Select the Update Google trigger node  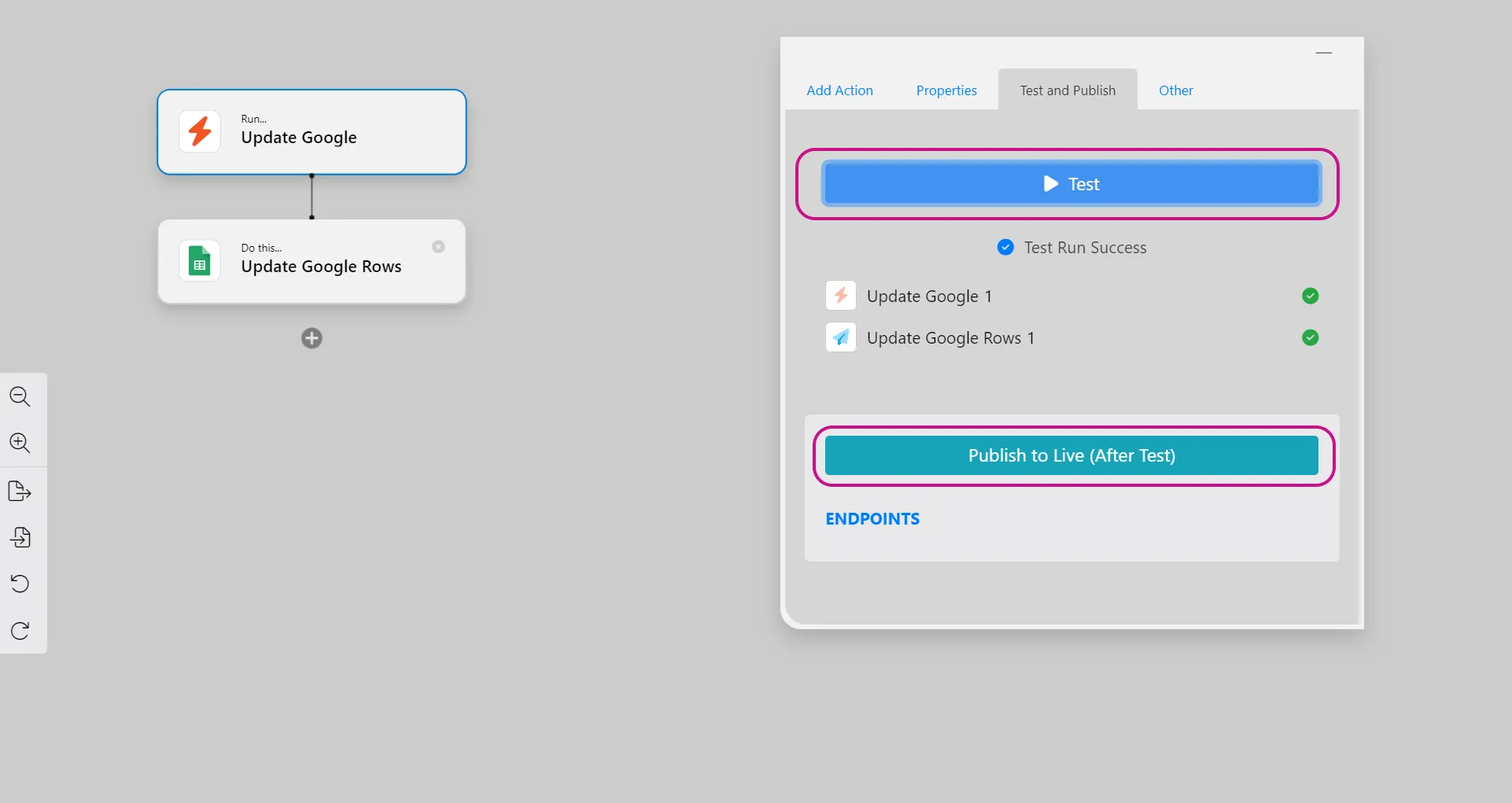[312, 132]
